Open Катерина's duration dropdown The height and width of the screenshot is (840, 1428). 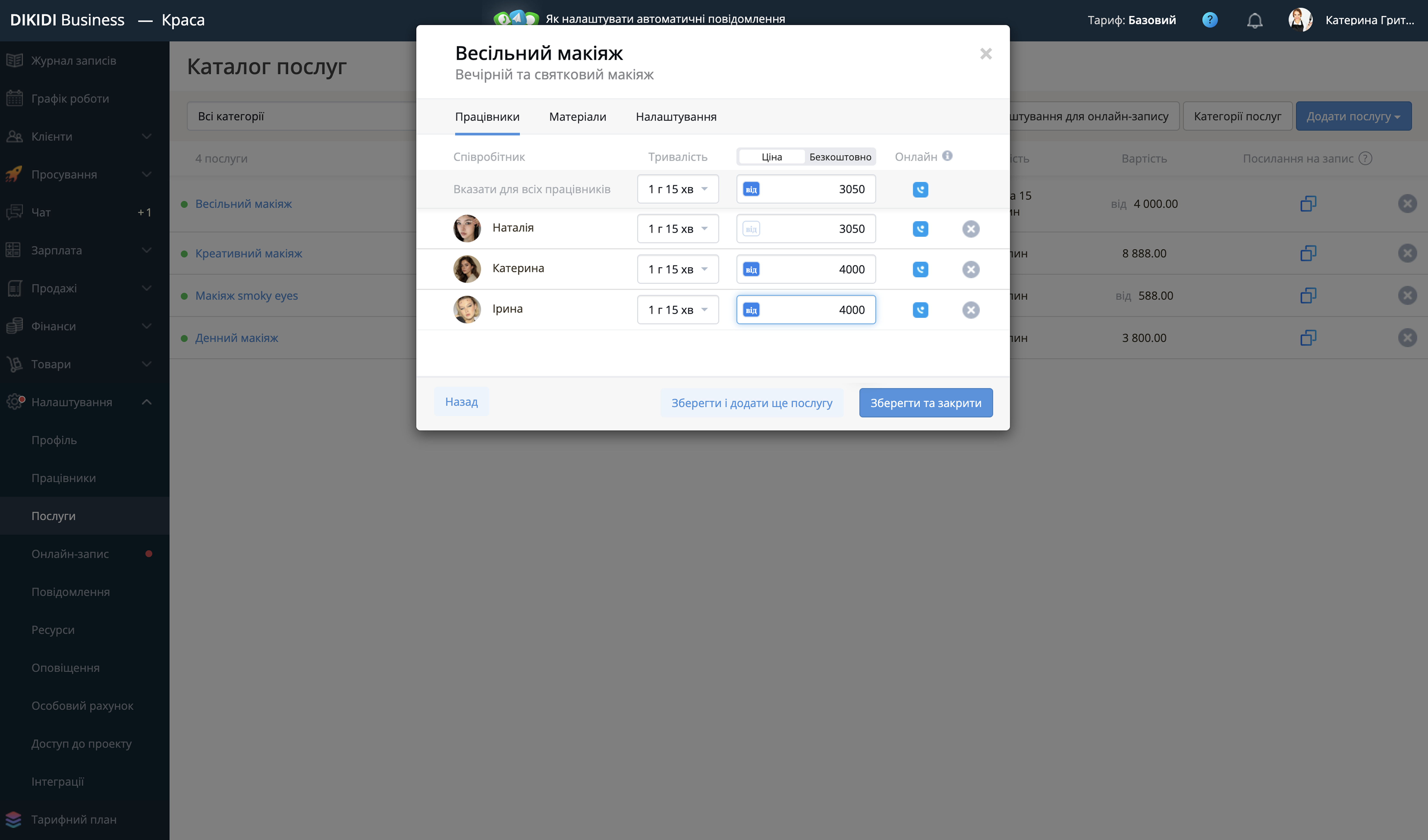678,269
